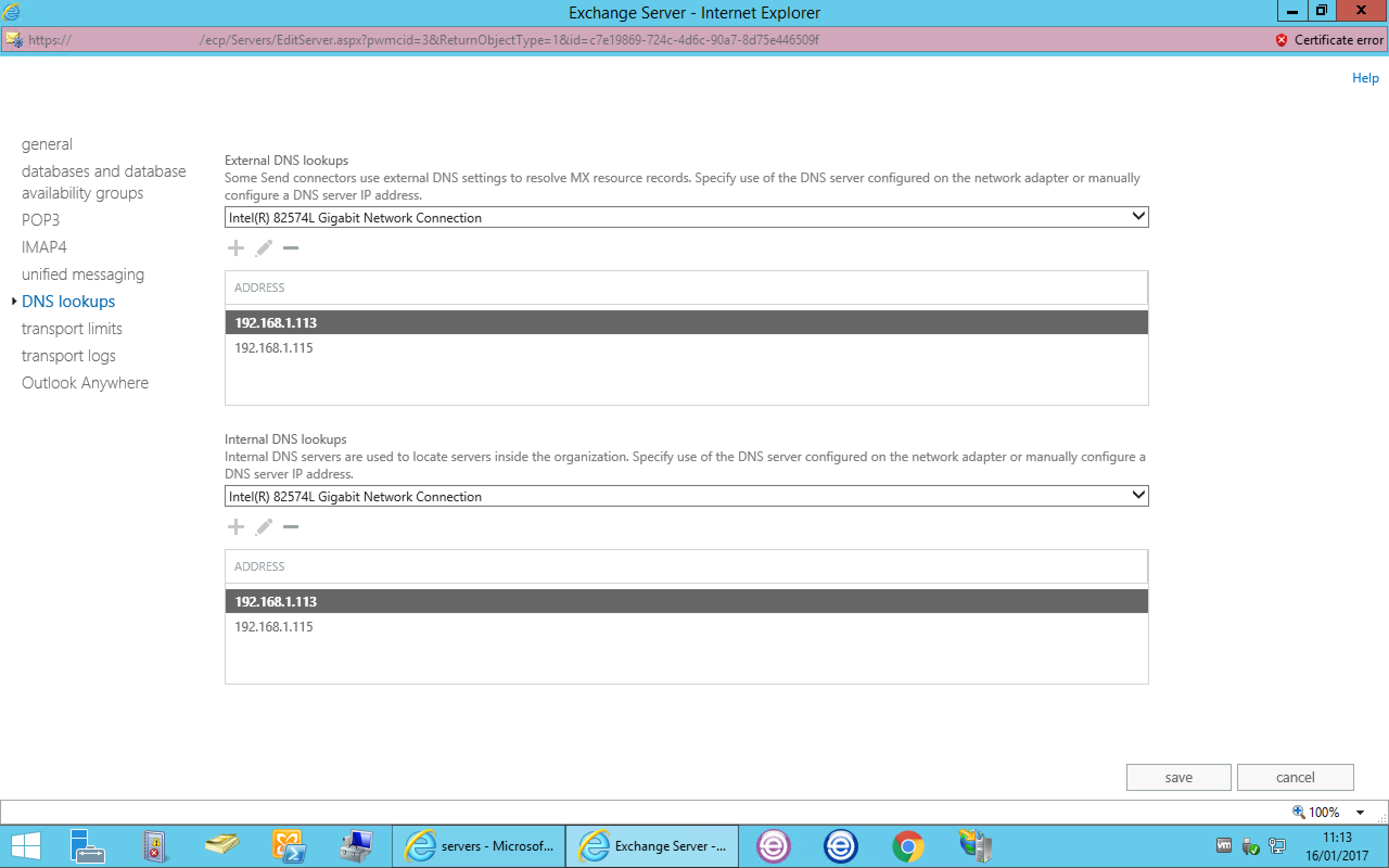Click the network status tray icon
1389x868 pixels.
tap(1278, 846)
